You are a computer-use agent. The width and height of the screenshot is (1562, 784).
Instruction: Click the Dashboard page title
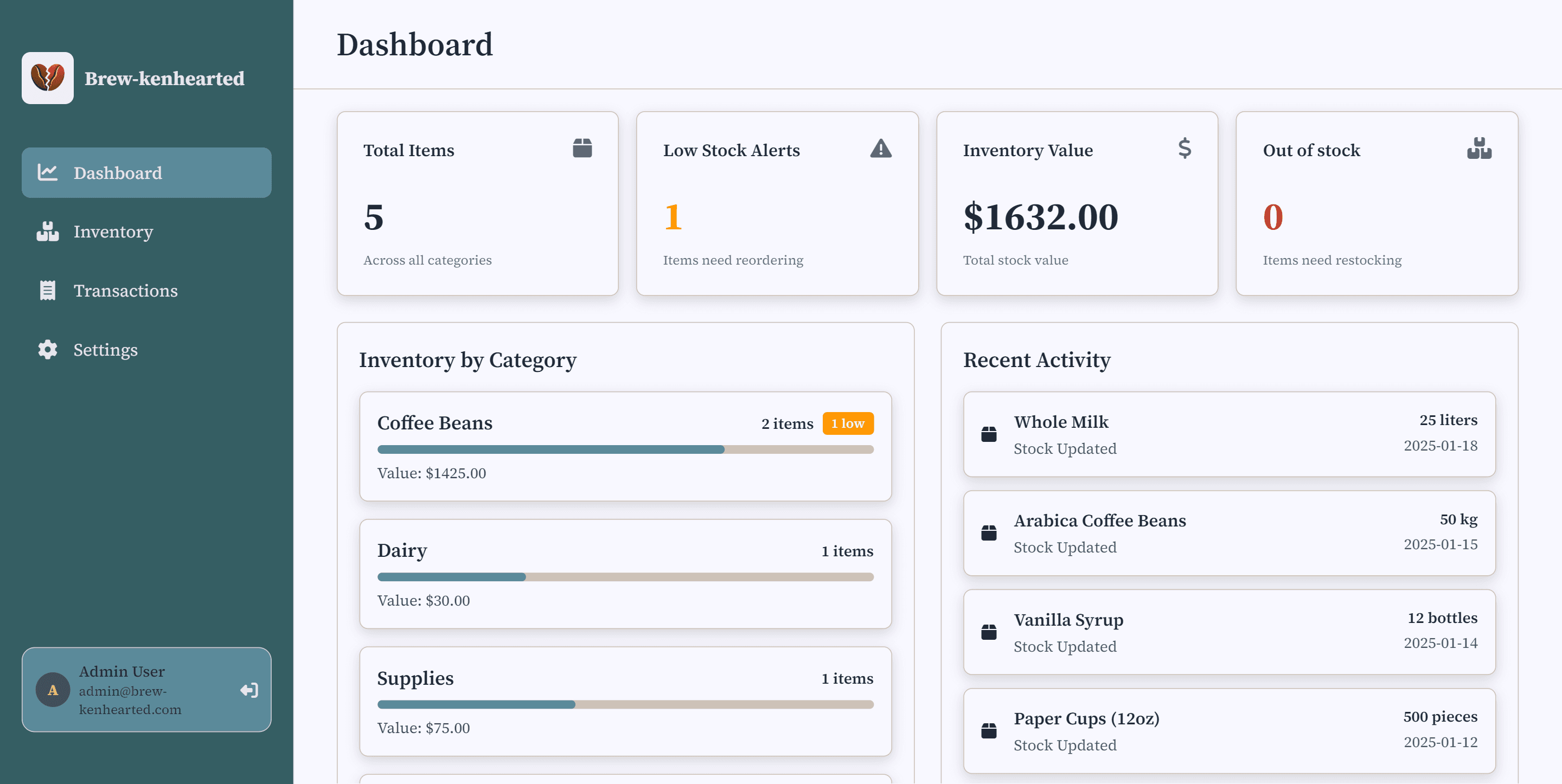[x=415, y=45]
